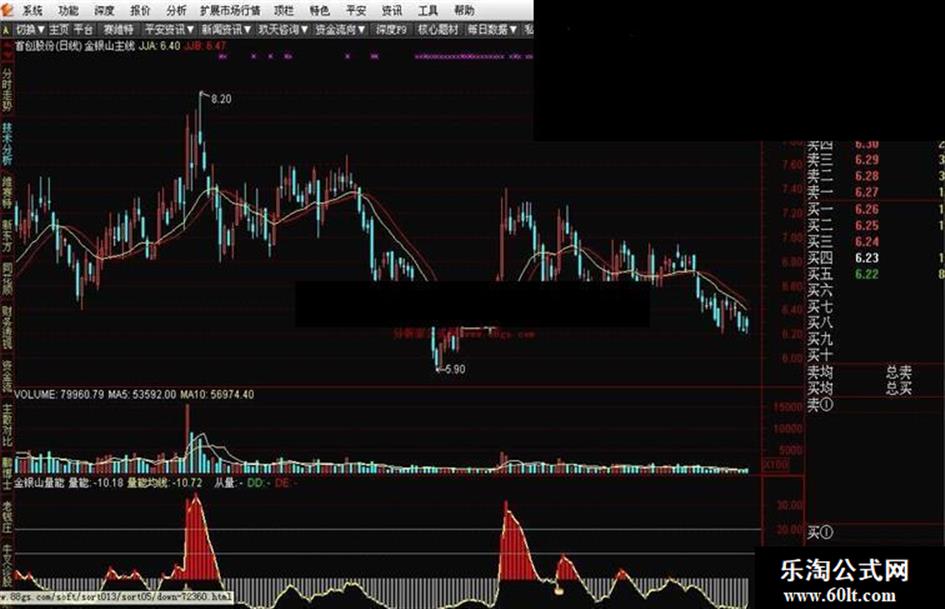Click the 买三 6.24 order row
The width and height of the screenshot is (945, 609).
875,242
